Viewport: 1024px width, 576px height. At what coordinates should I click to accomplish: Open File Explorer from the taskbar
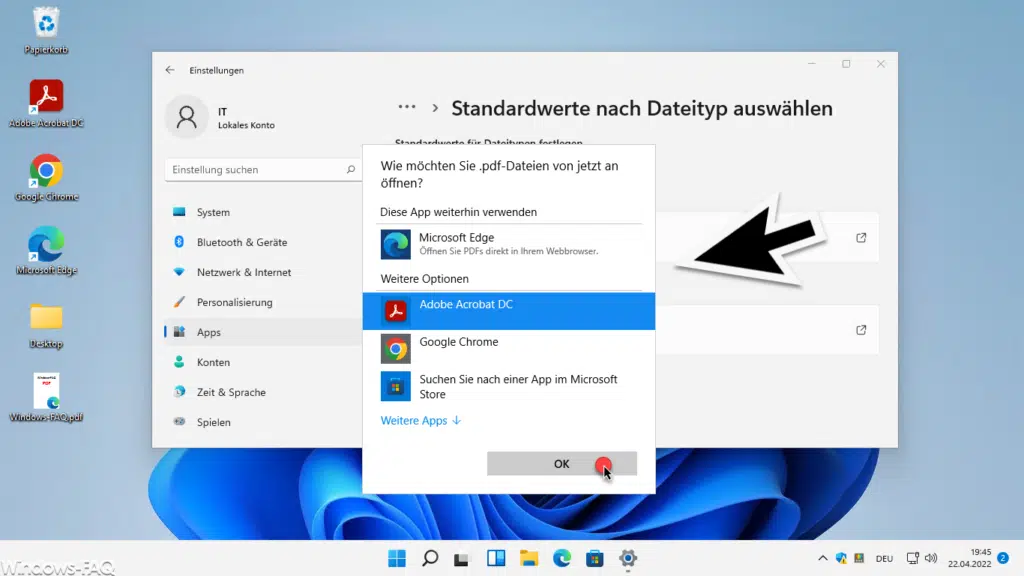pyautogui.click(x=529, y=559)
